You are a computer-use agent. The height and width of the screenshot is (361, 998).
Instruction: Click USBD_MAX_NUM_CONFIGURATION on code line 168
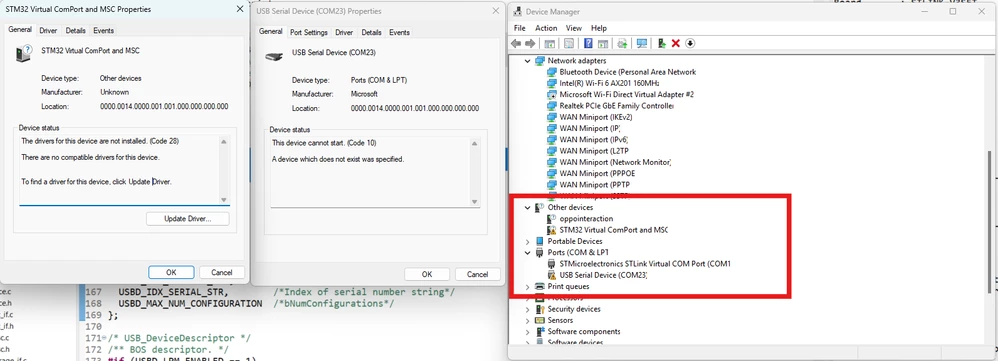pyautogui.click(x=190, y=304)
